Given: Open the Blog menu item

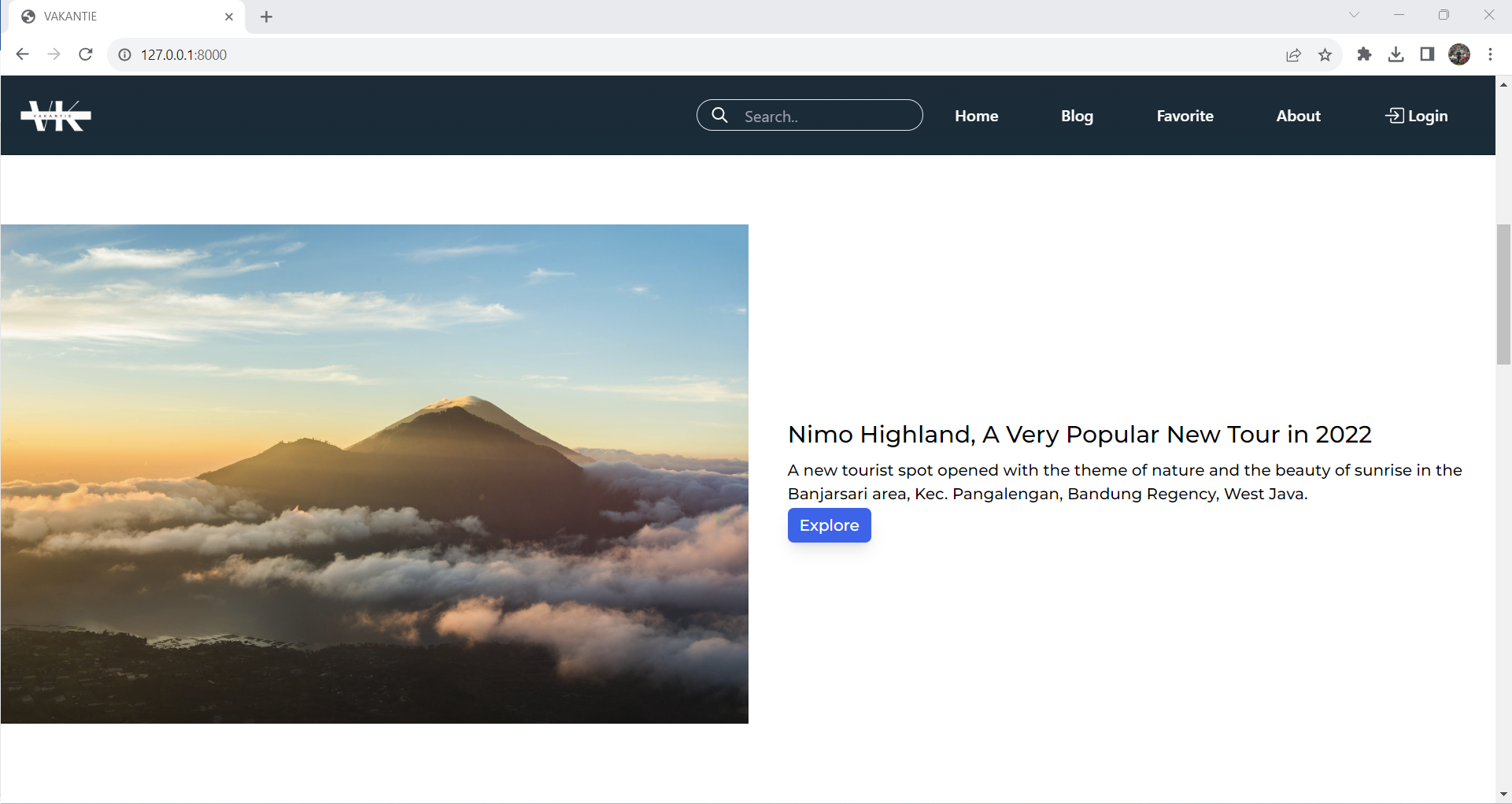Looking at the screenshot, I should coord(1077,116).
